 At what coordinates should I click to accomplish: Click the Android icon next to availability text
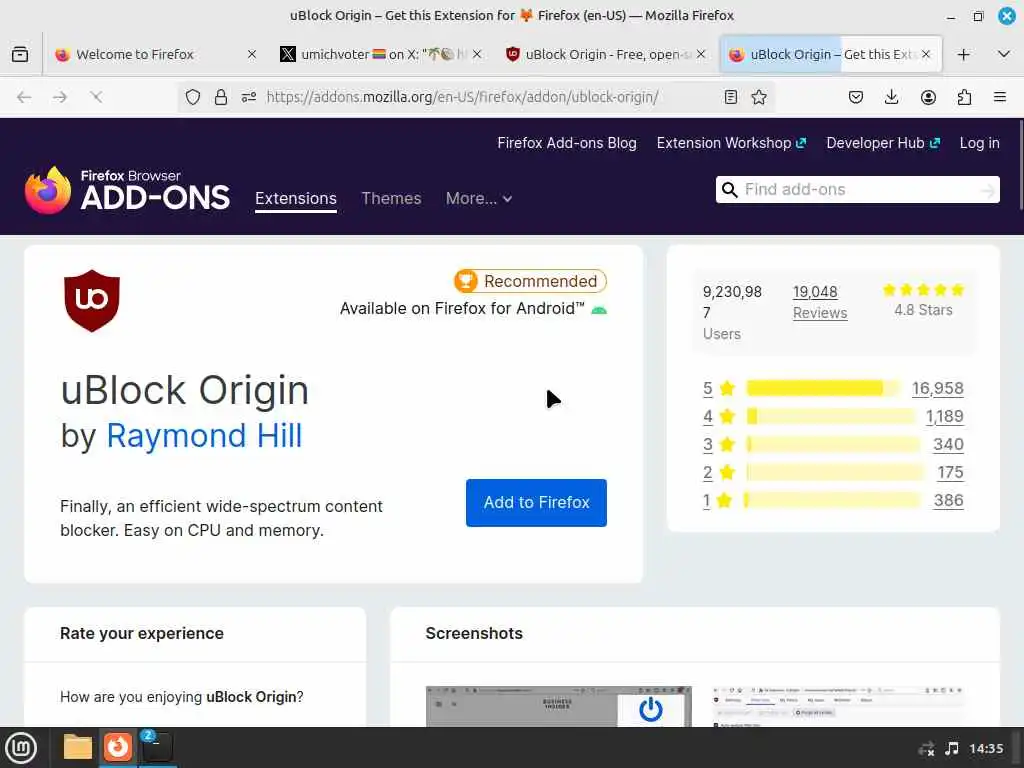(x=599, y=310)
